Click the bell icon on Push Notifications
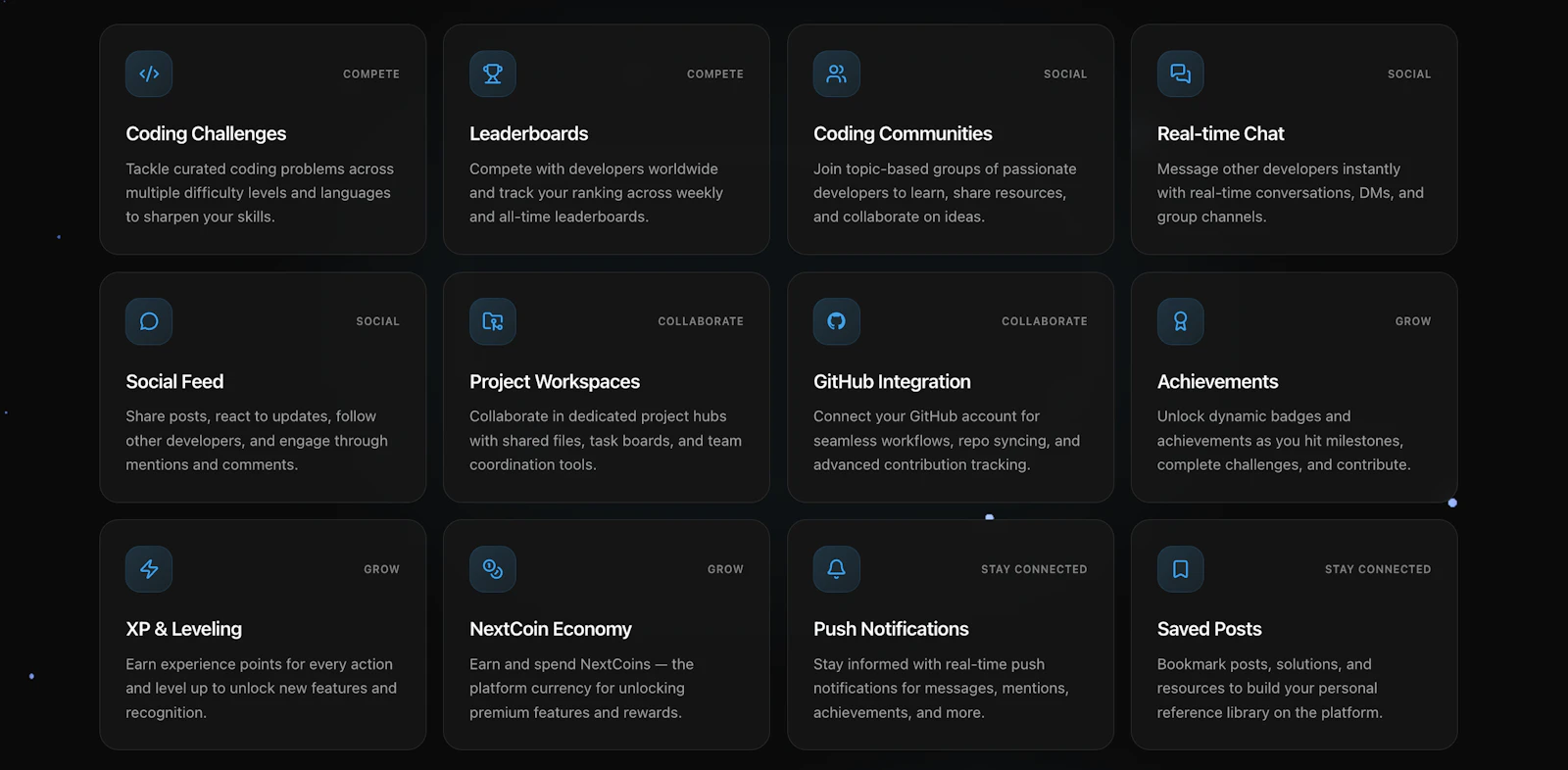Viewport: 1568px width, 770px height. (837, 569)
